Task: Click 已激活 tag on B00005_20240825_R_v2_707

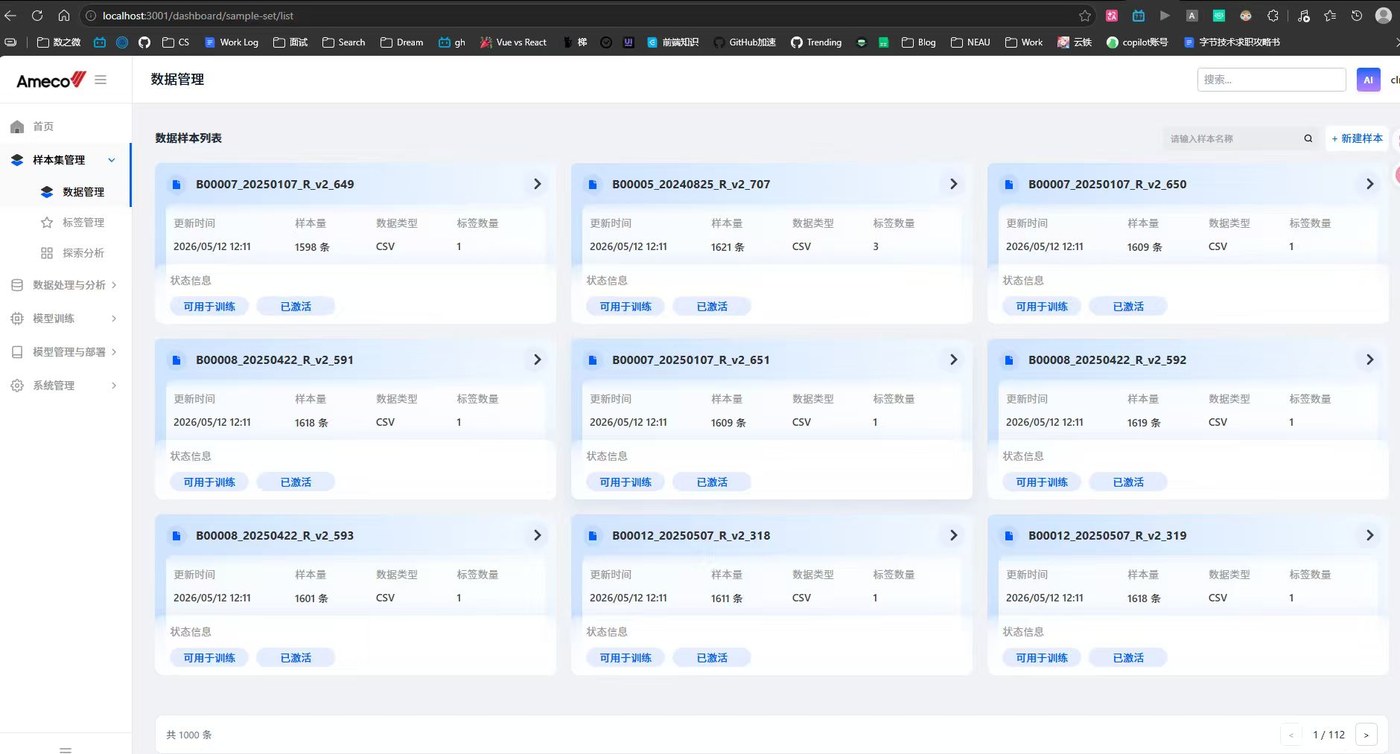Action: coord(712,307)
